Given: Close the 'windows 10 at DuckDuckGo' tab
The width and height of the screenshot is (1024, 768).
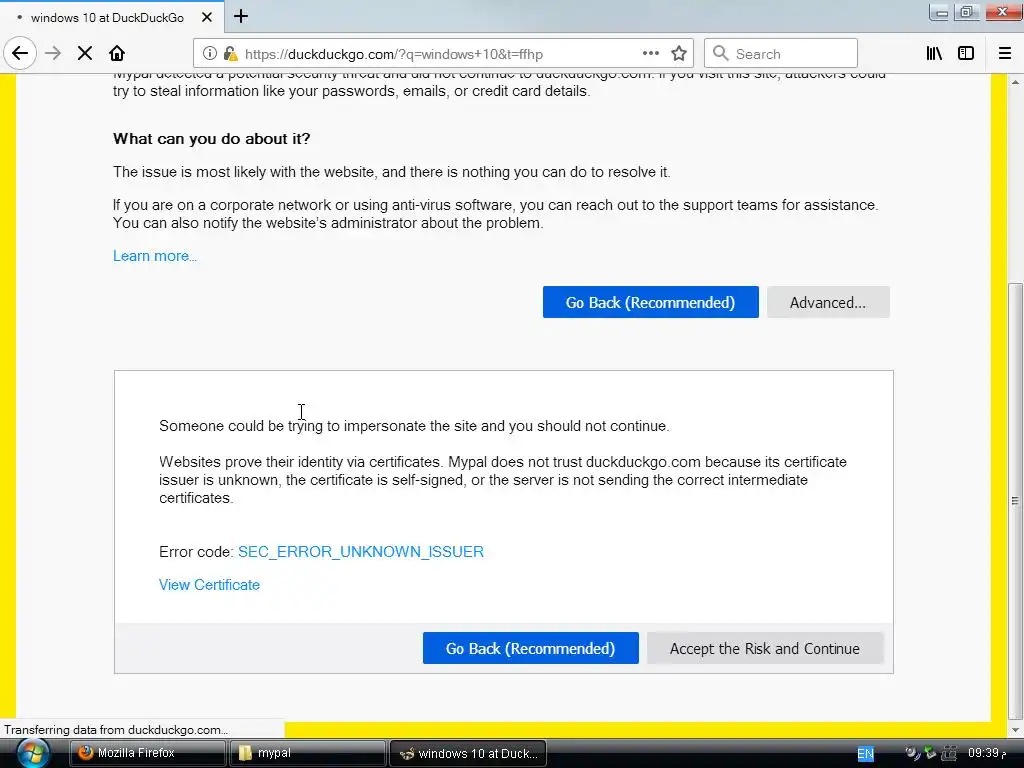Looking at the screenshot, I should coord(207,17).
